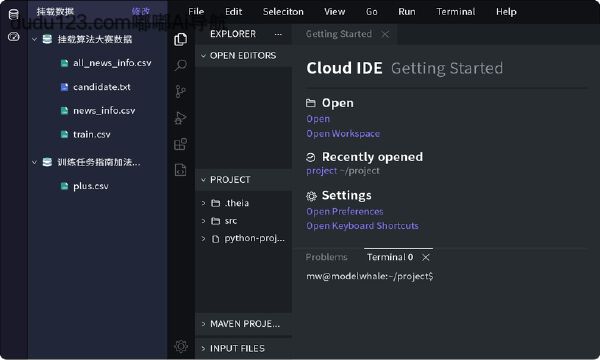Open the Source Control branch icon

pos(180,91)
